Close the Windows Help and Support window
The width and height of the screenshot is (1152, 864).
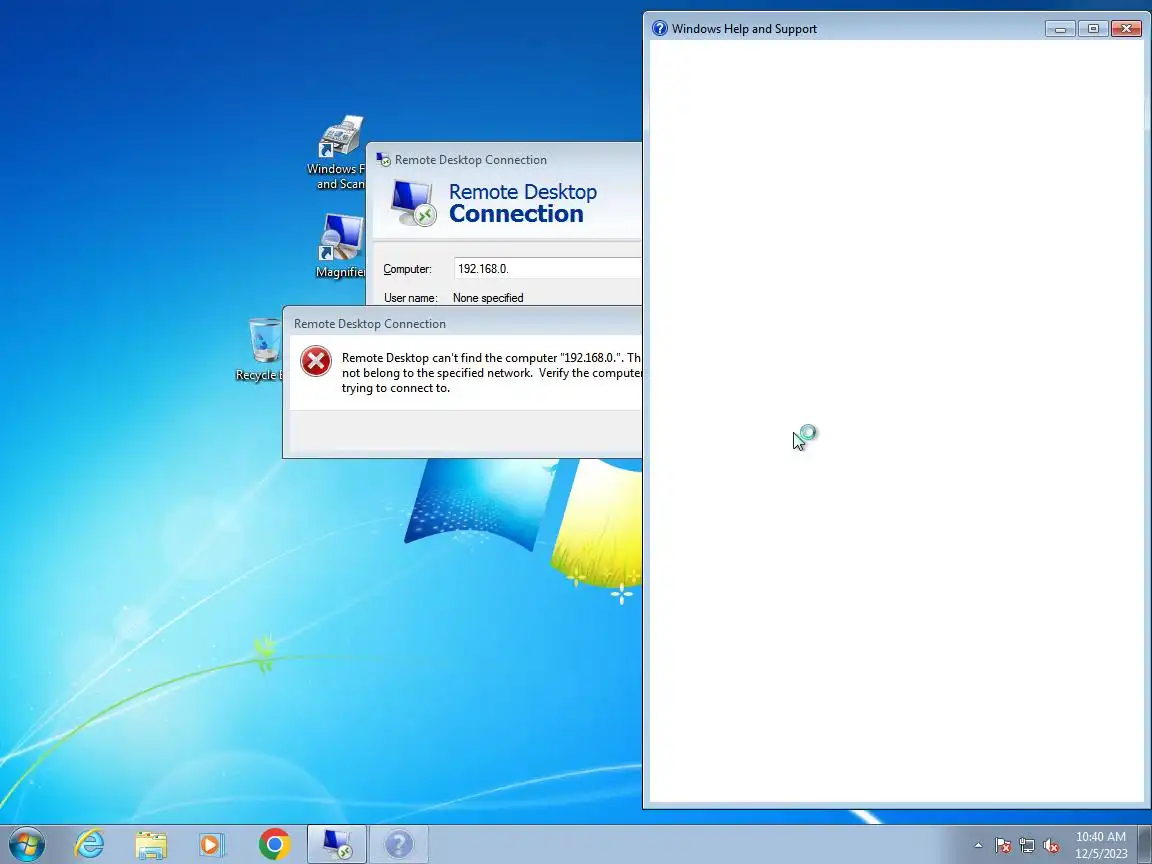(x=1126, y=29)
